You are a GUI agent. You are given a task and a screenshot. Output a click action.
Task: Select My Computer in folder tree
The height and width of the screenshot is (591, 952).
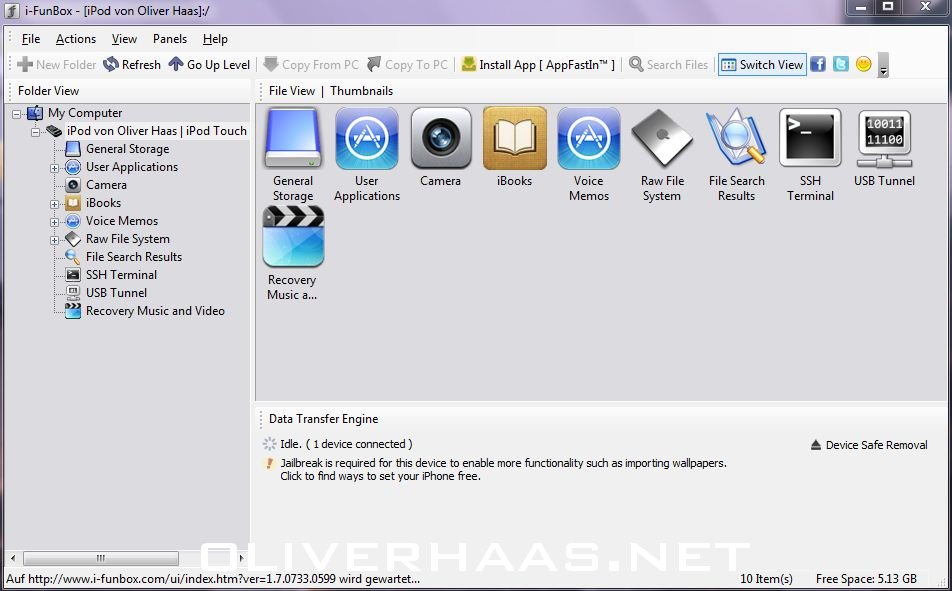tap(85, 113)
